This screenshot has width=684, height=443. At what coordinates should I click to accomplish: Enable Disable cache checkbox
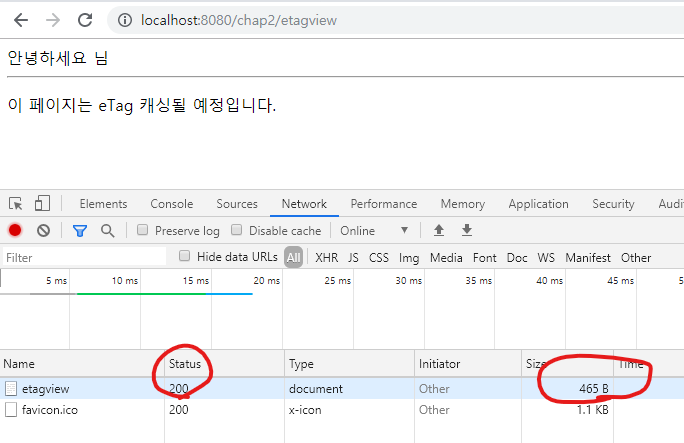pos(236,230)
